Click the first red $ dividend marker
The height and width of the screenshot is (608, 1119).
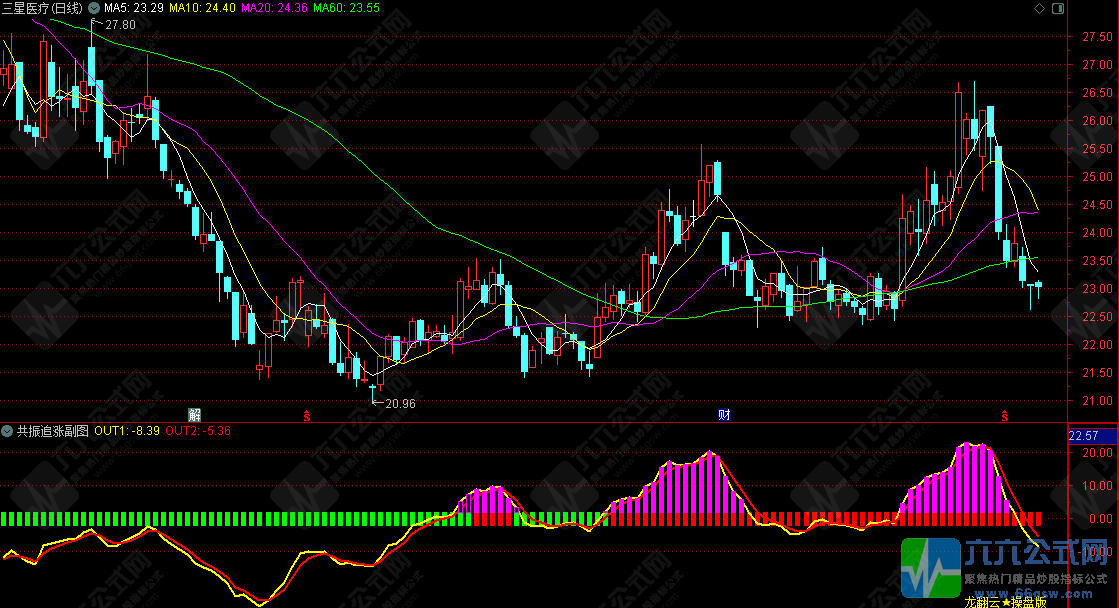(x=307, y=414)
